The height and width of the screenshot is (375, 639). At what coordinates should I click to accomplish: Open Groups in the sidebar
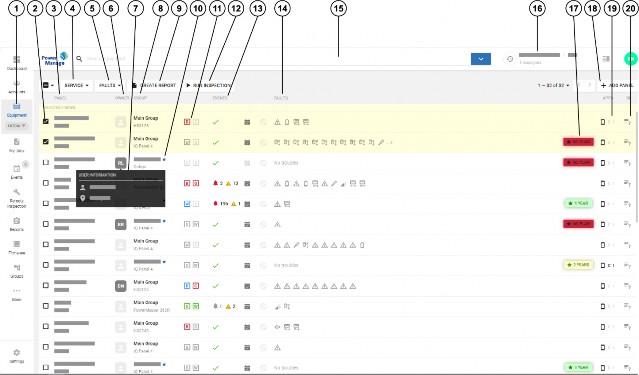[x=16, y=271]
